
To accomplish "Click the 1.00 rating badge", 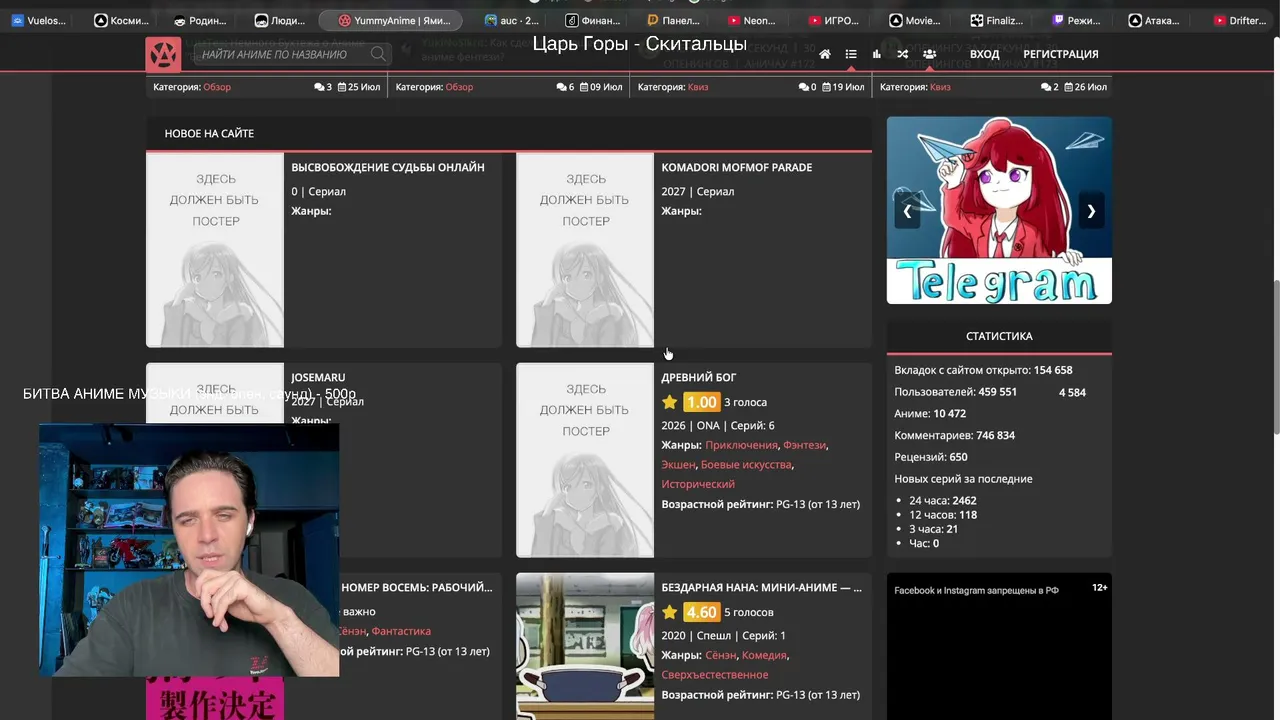I will click(701, 402).
